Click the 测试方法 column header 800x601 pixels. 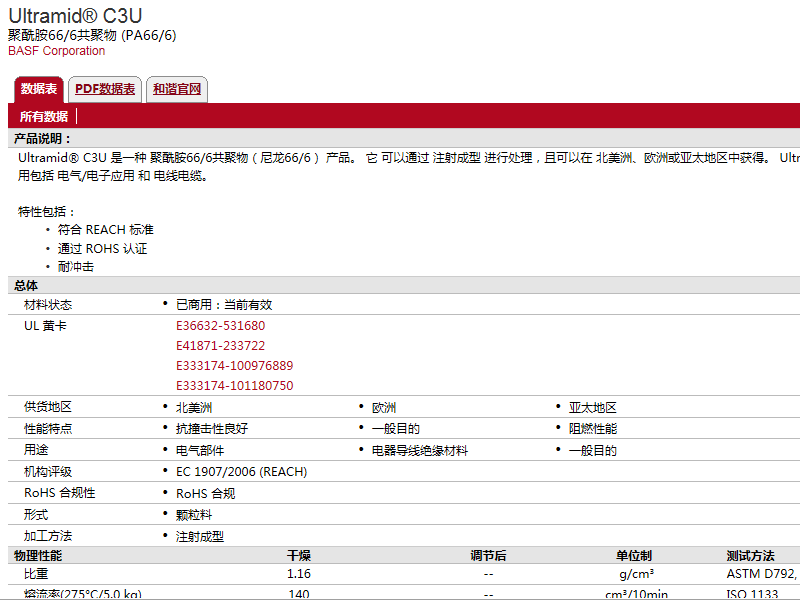click(x=751, y=556)
